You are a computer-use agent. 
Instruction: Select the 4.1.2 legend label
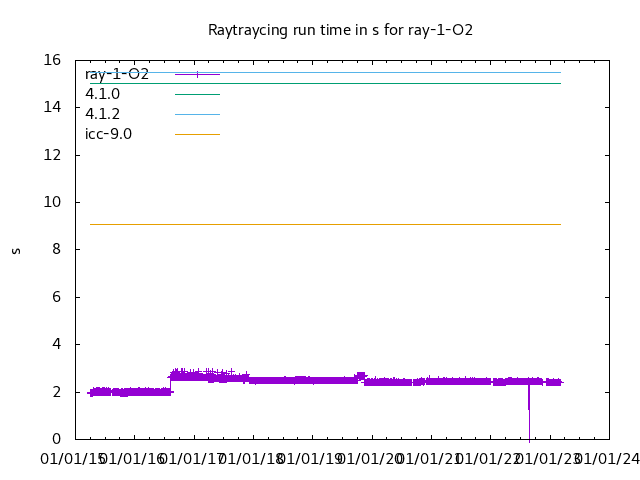(x=102, y=114)
